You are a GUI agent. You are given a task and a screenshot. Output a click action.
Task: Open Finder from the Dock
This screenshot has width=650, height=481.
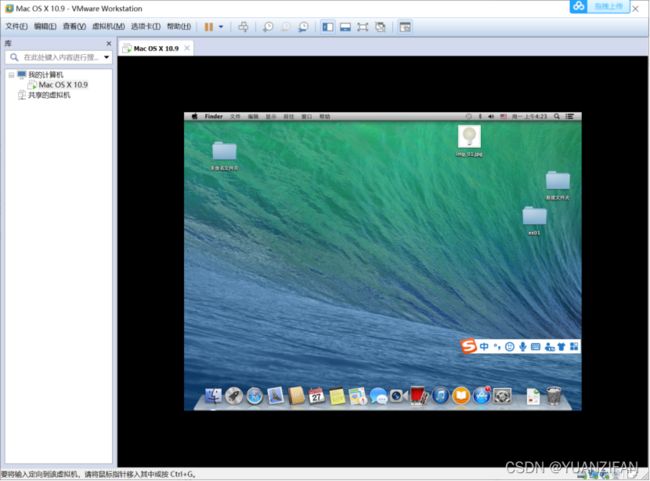tap(213, 396)
